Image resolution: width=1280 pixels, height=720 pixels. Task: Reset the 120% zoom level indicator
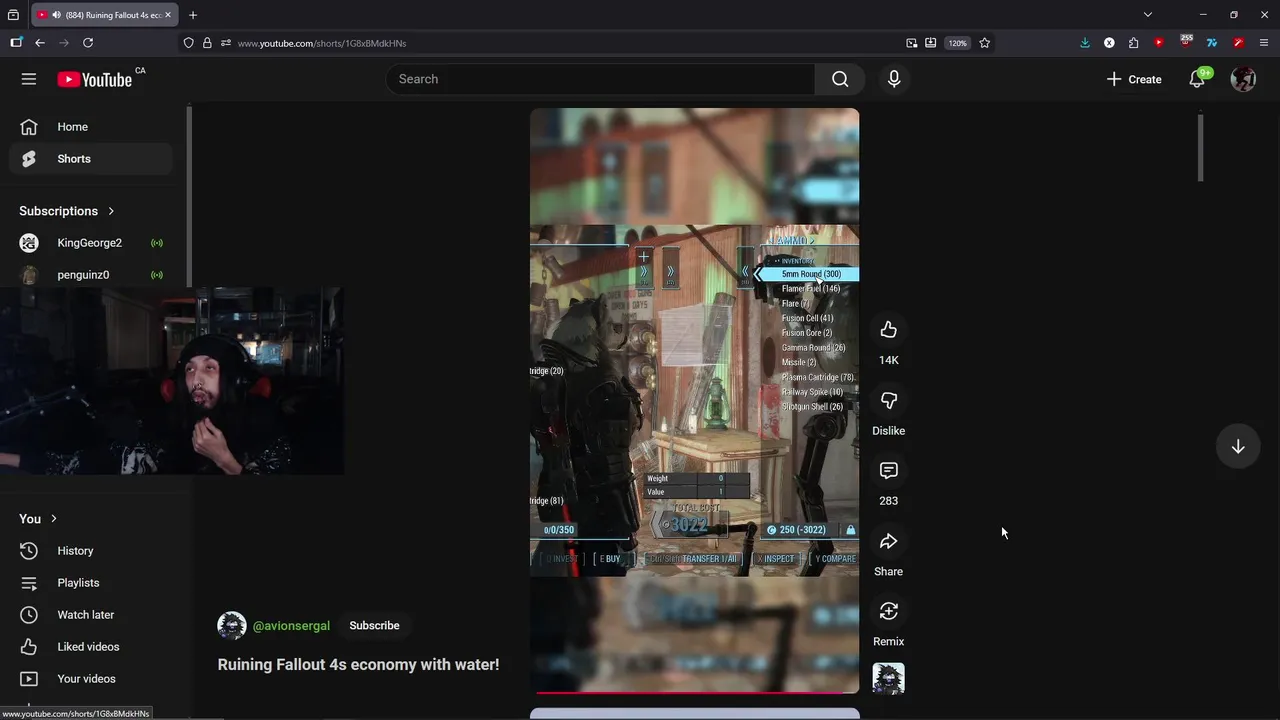958,43
